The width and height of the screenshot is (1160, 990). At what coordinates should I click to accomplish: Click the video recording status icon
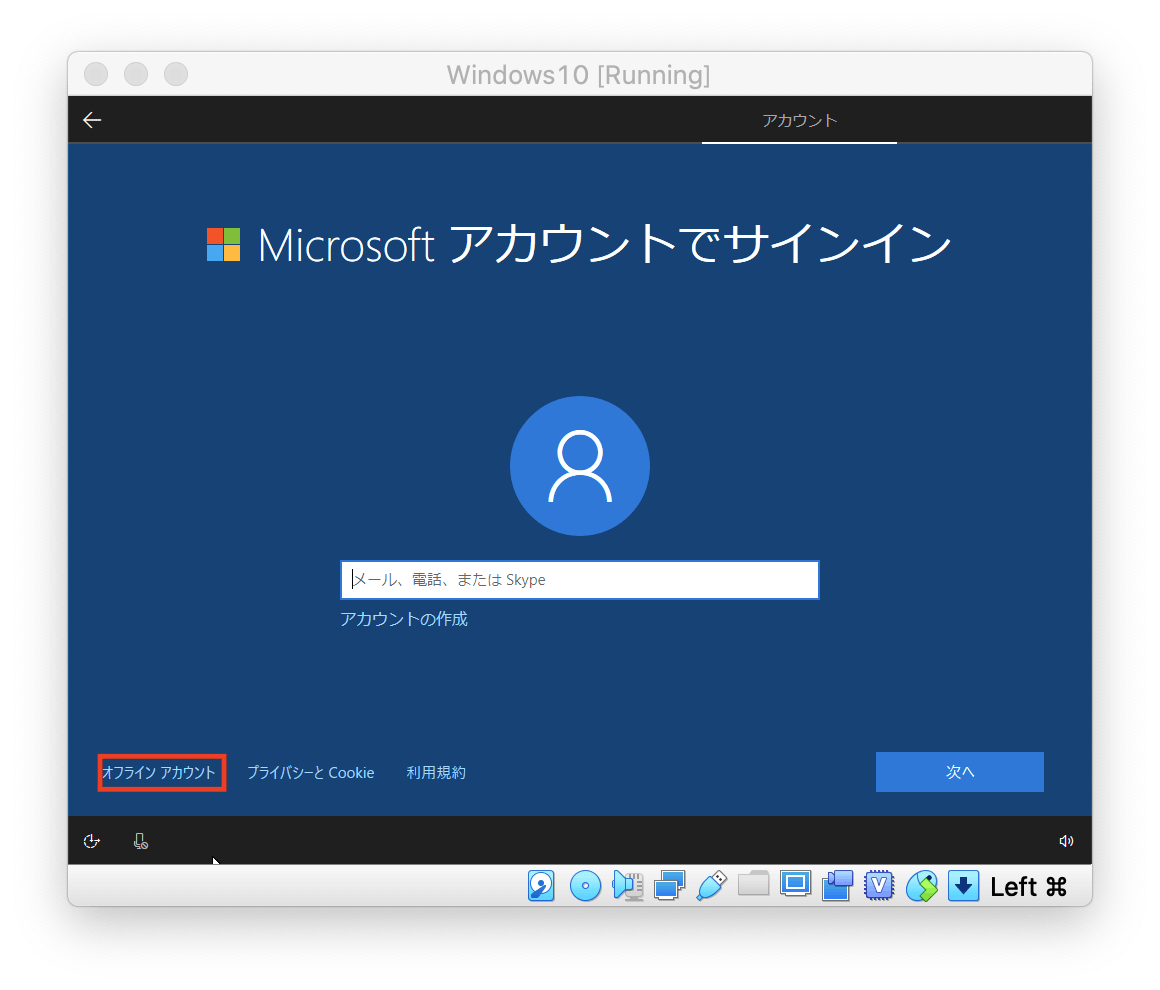(x=837, y=884)
